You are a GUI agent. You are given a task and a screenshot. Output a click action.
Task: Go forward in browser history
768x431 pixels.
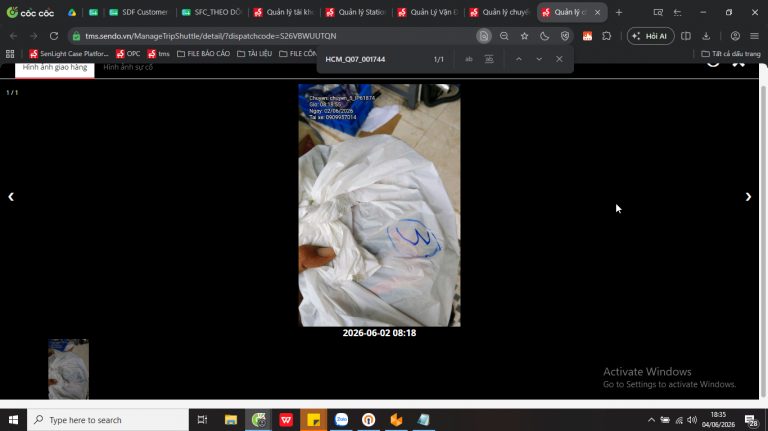coord(33,36)
